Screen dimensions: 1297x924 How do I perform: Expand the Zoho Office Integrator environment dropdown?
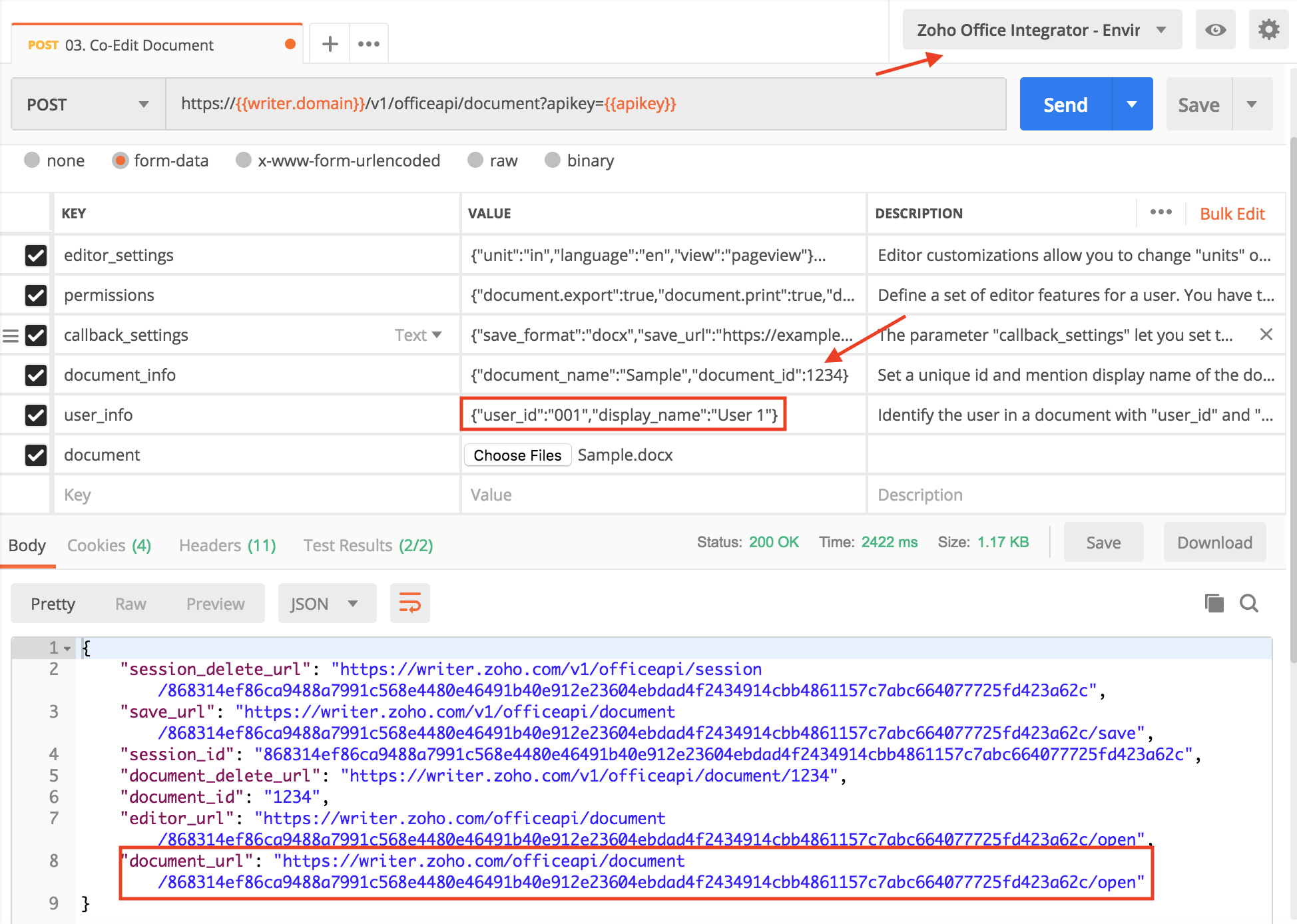point(1041,30)
